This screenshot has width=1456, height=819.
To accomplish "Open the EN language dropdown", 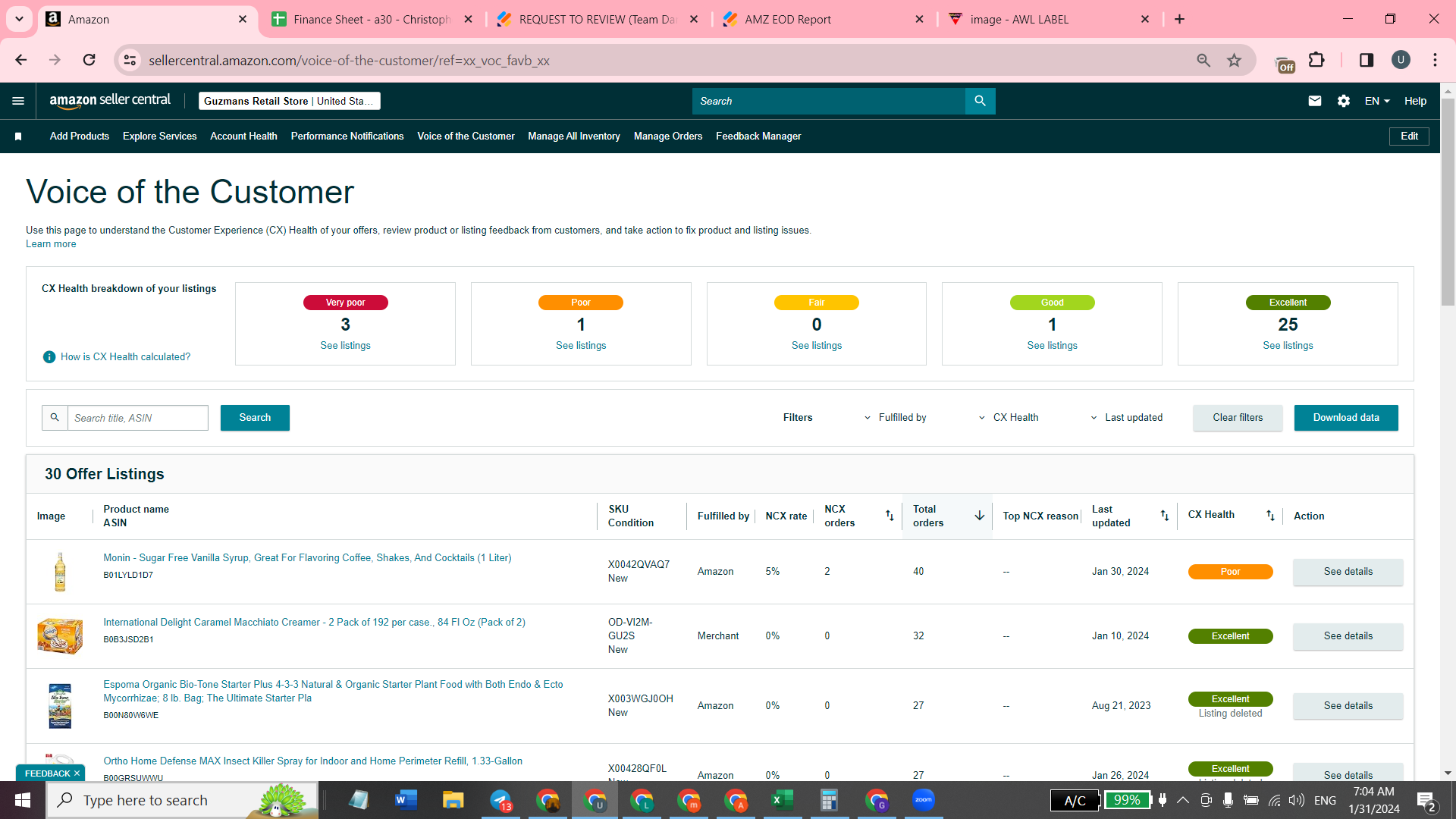I will [x=1377, y=101].
